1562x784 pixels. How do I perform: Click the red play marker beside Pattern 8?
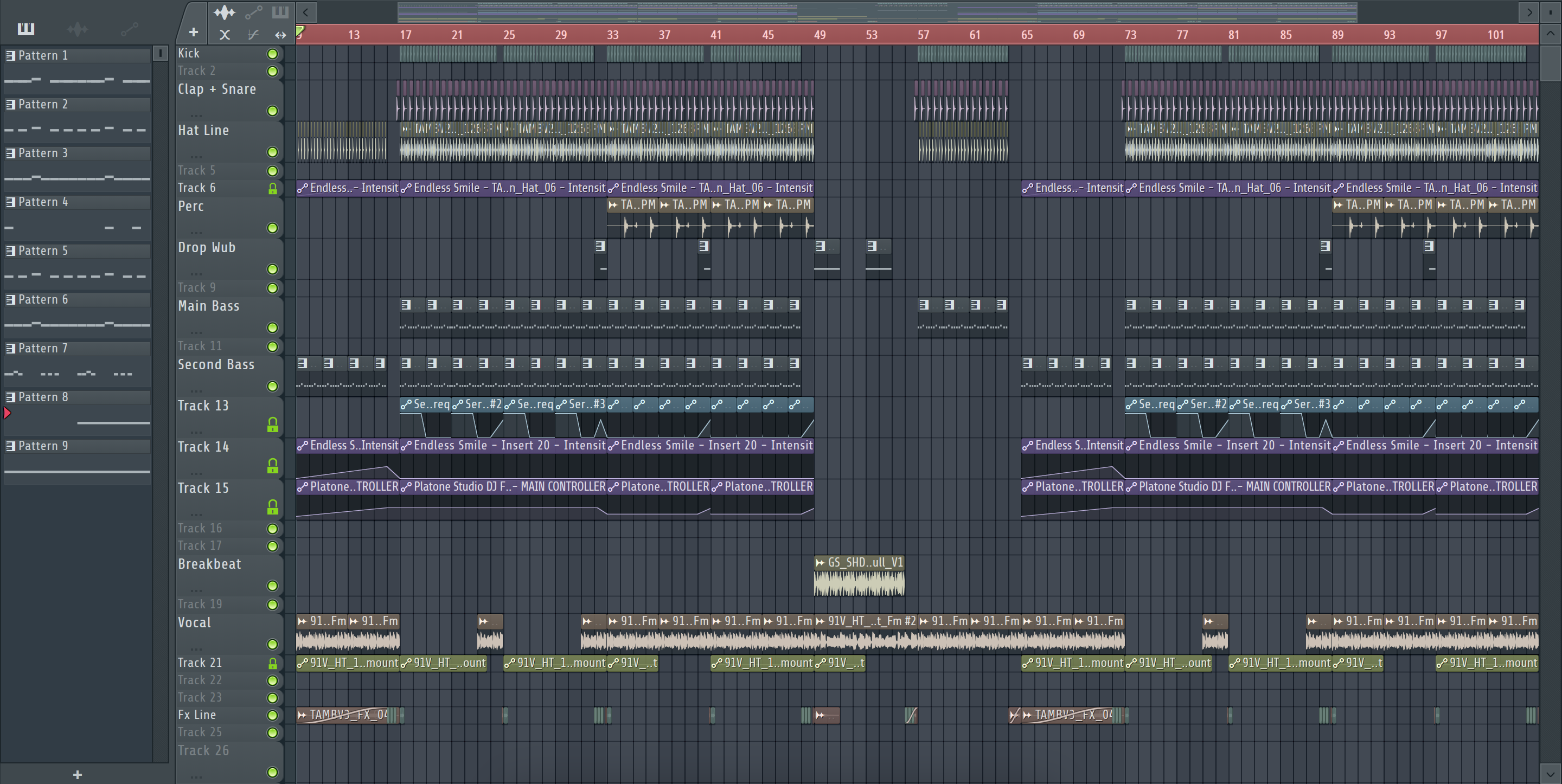tap(7, 413)
